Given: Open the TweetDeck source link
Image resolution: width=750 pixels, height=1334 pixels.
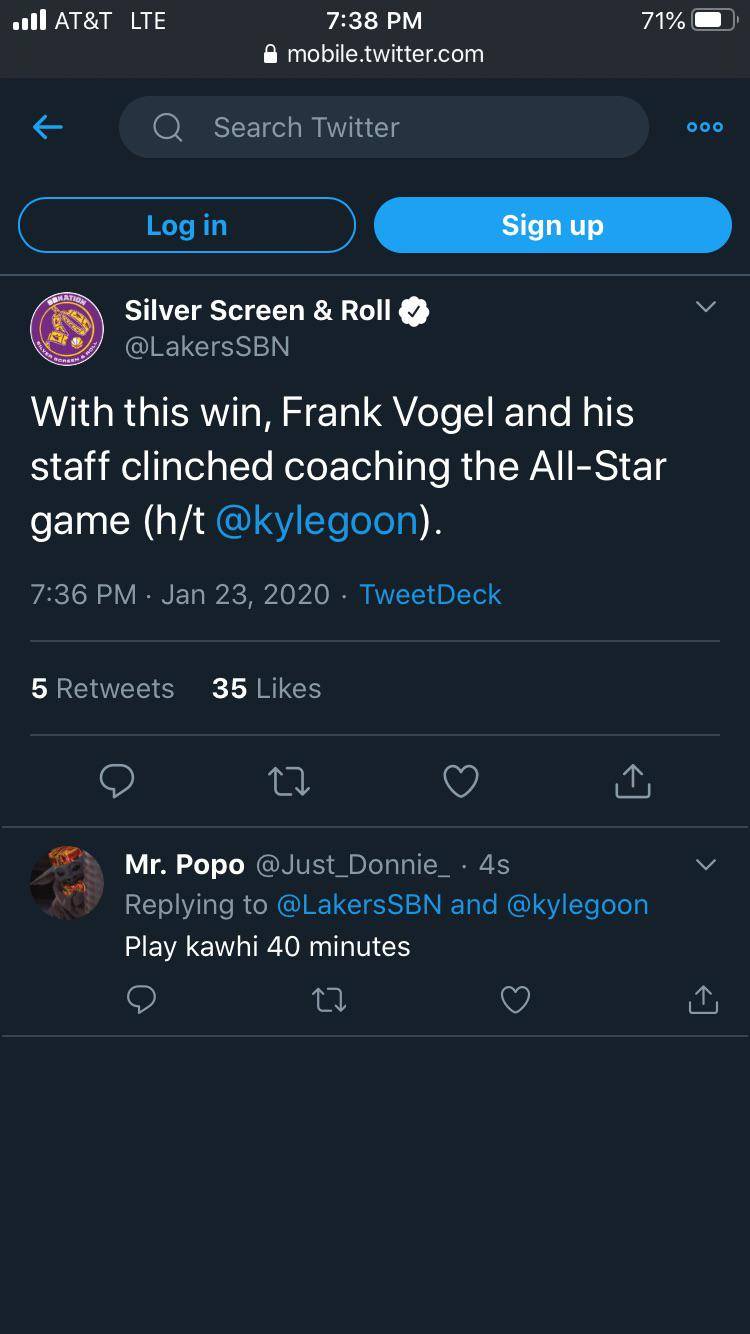Looking at the screenshot, I should click(x=429, y=594).
